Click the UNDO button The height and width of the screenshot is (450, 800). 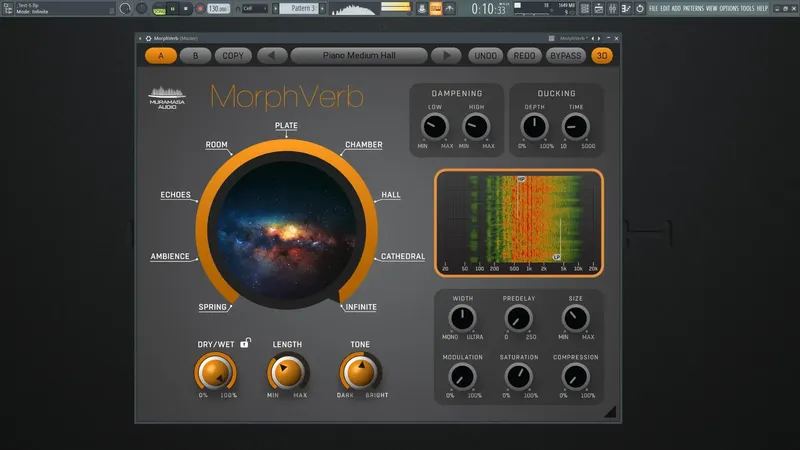click(486, 56)
